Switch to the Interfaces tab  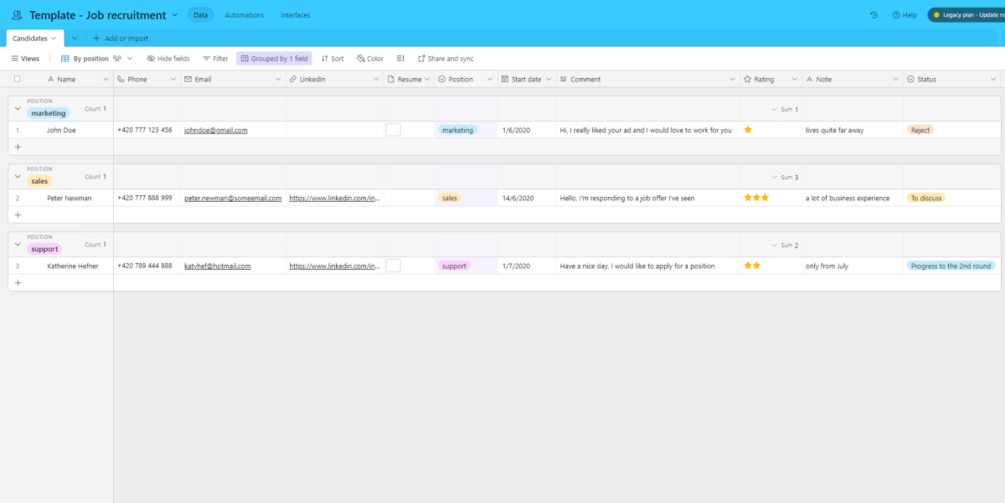click(295, 15)
